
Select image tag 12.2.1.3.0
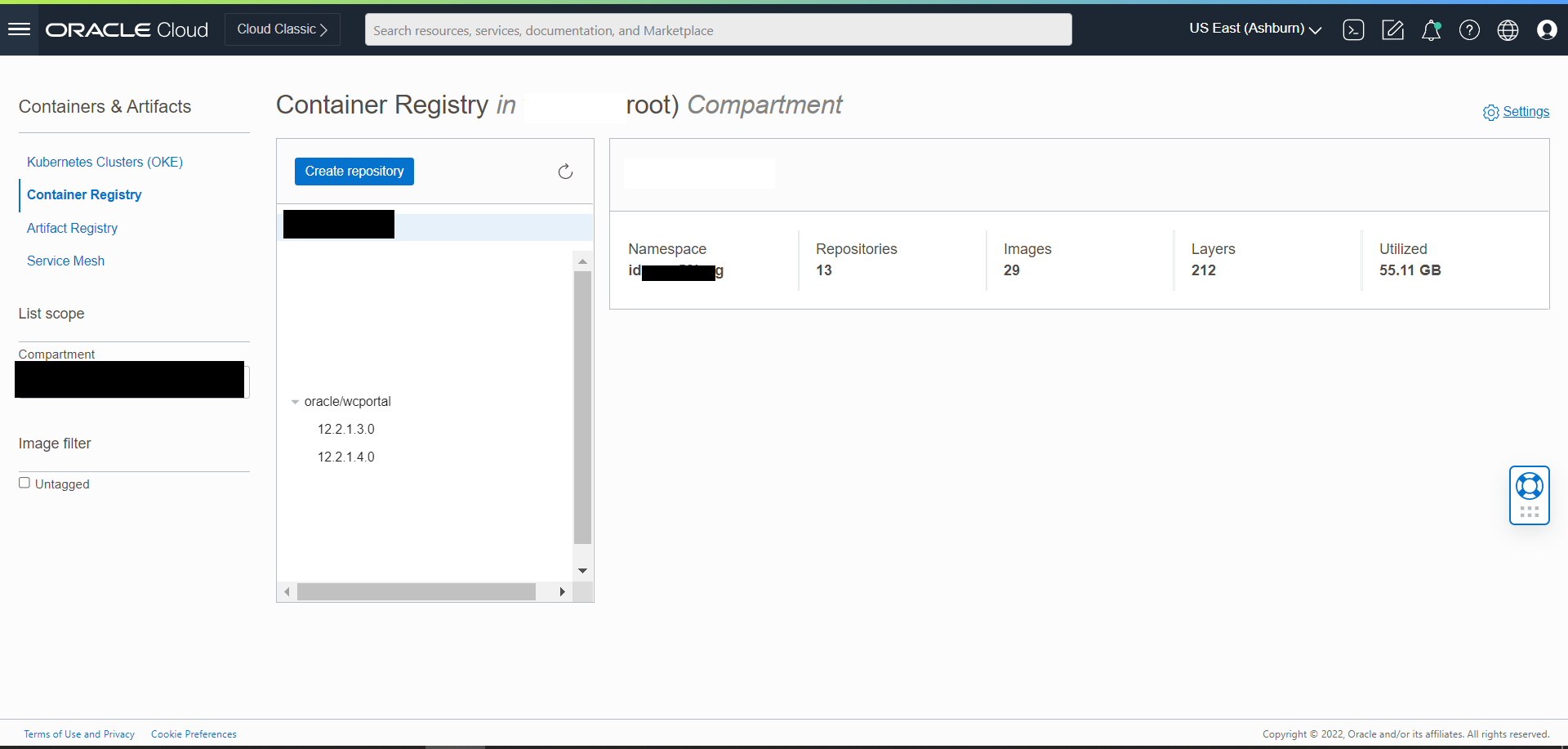346,430
